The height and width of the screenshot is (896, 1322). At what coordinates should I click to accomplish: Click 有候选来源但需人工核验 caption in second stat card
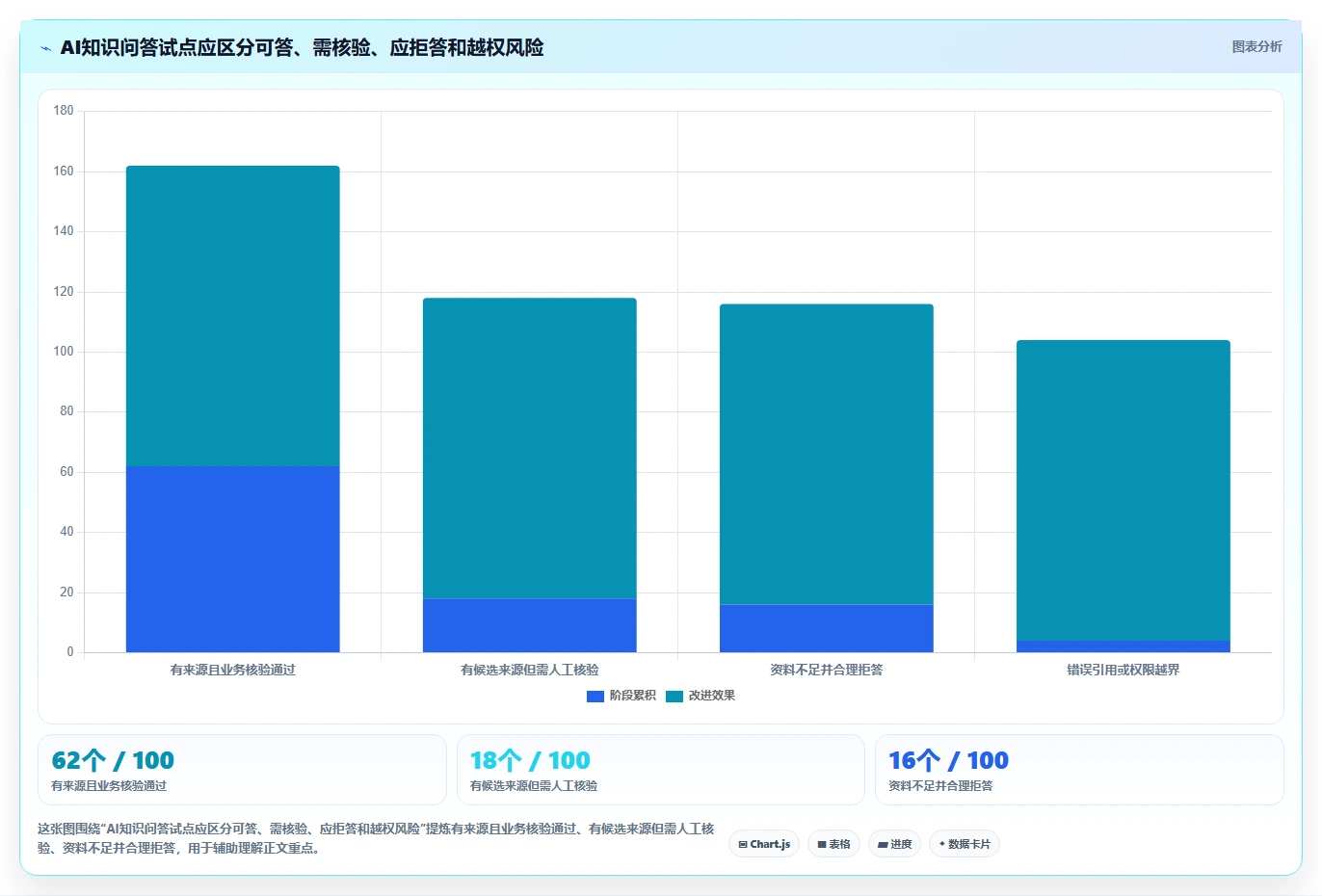pos(534,786)
